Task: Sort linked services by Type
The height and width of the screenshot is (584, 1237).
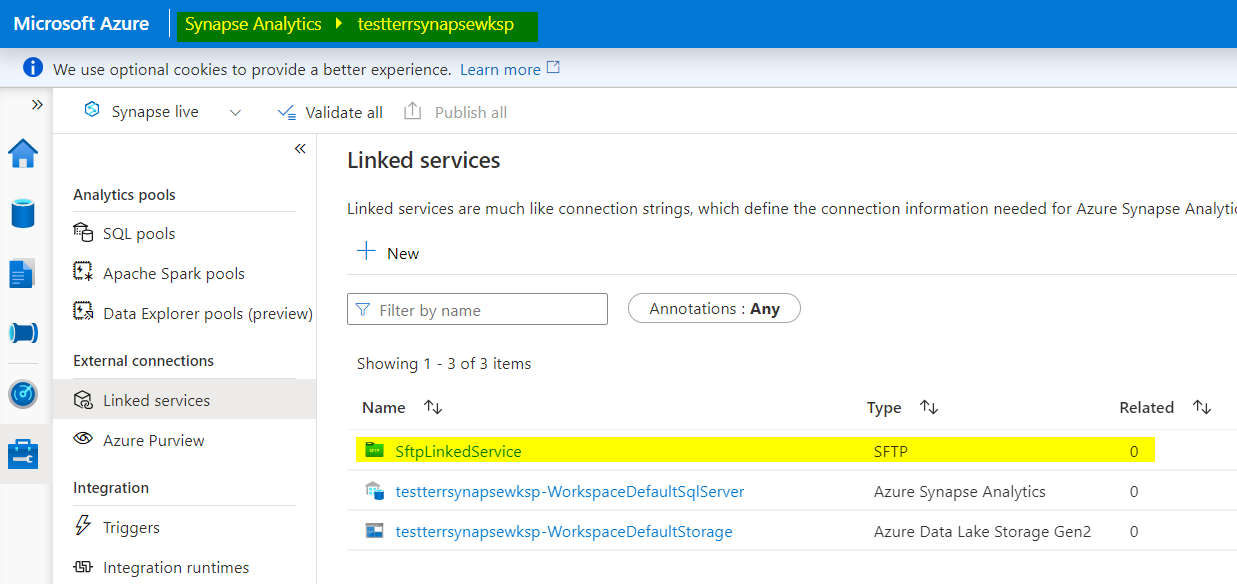Action: pyautogui.click(x=929, y=407)
